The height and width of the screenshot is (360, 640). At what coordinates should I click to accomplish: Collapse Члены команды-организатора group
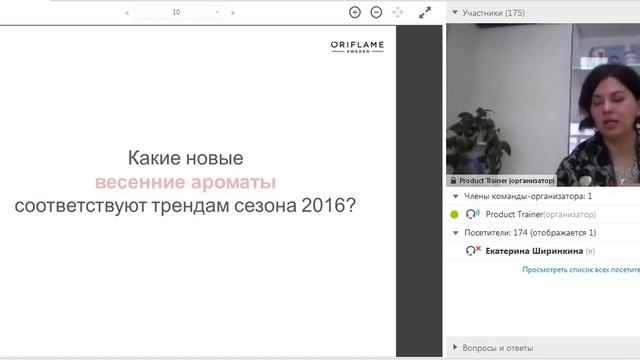click(x=456, y=196)
